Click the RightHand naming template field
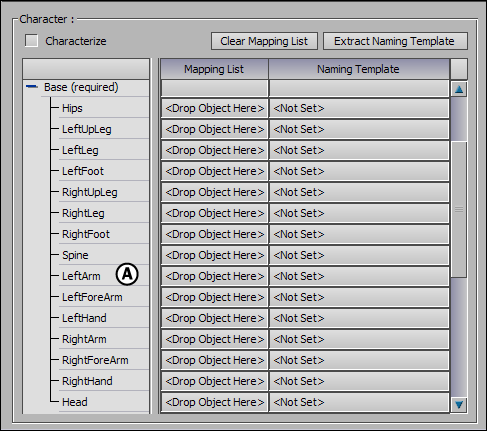Viewport: 487px width, 431px height. click(x=359, y=381)
